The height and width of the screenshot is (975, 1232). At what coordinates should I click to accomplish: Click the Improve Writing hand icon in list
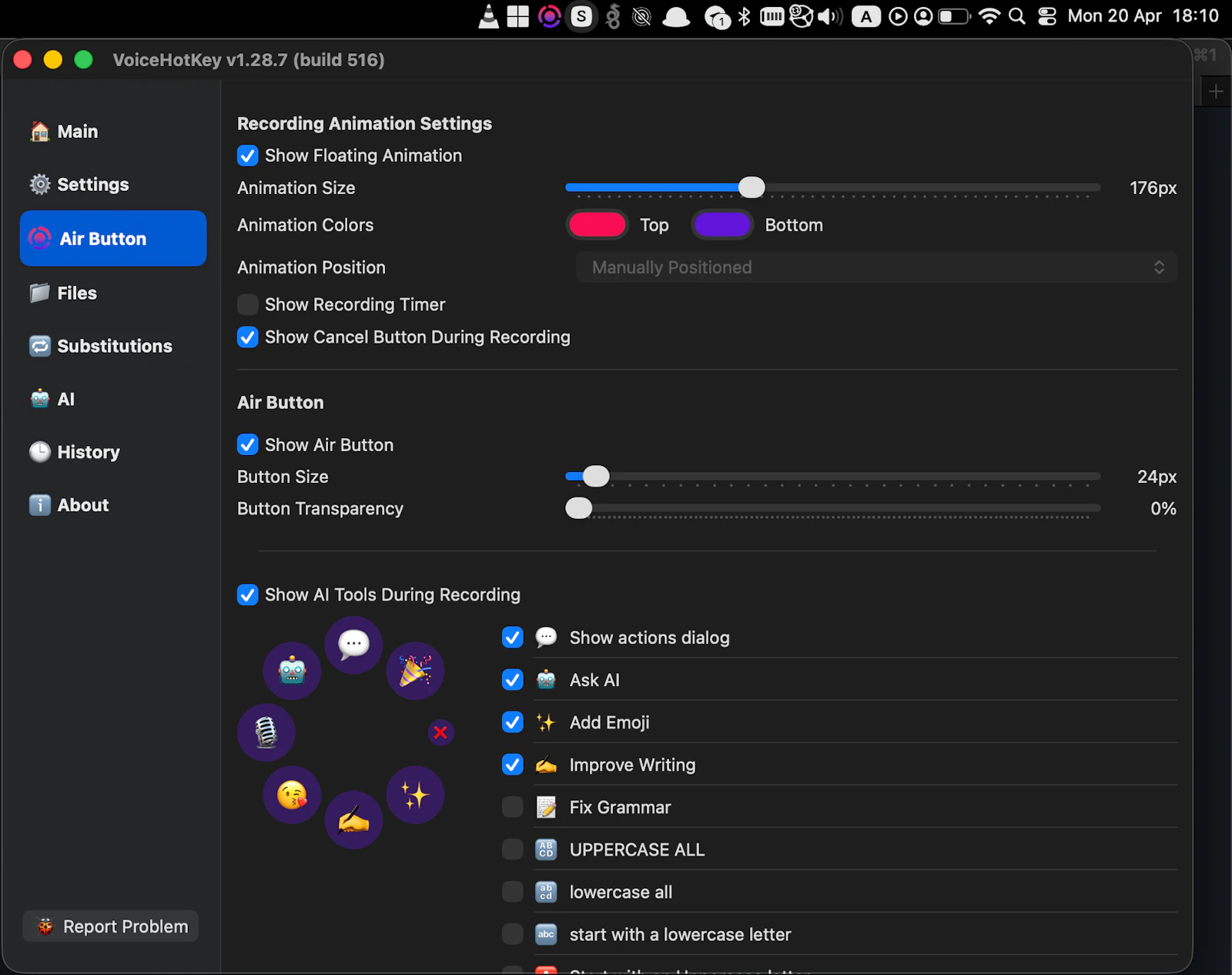tap(546, 765)
